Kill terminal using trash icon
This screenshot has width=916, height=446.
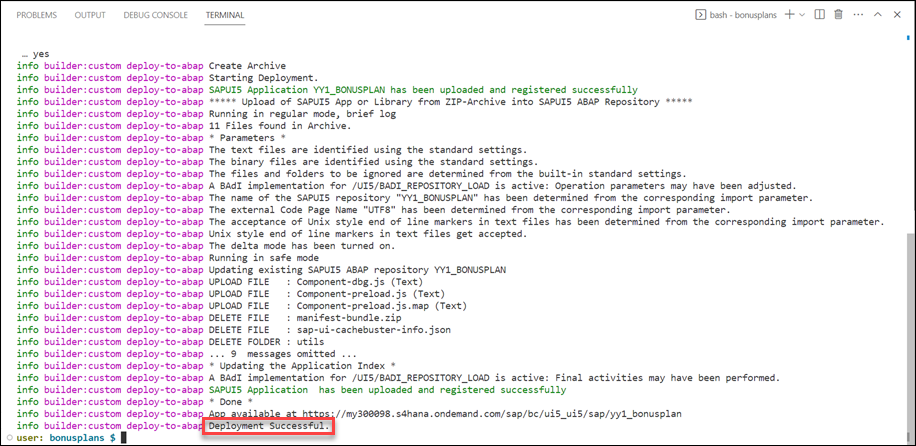838,15
